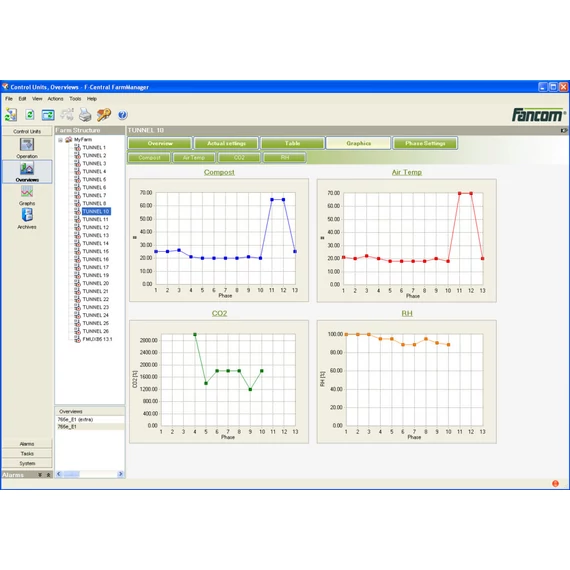The image size is (570, 570).
Task: Open the System sidebar section
Action: point(27,463)
